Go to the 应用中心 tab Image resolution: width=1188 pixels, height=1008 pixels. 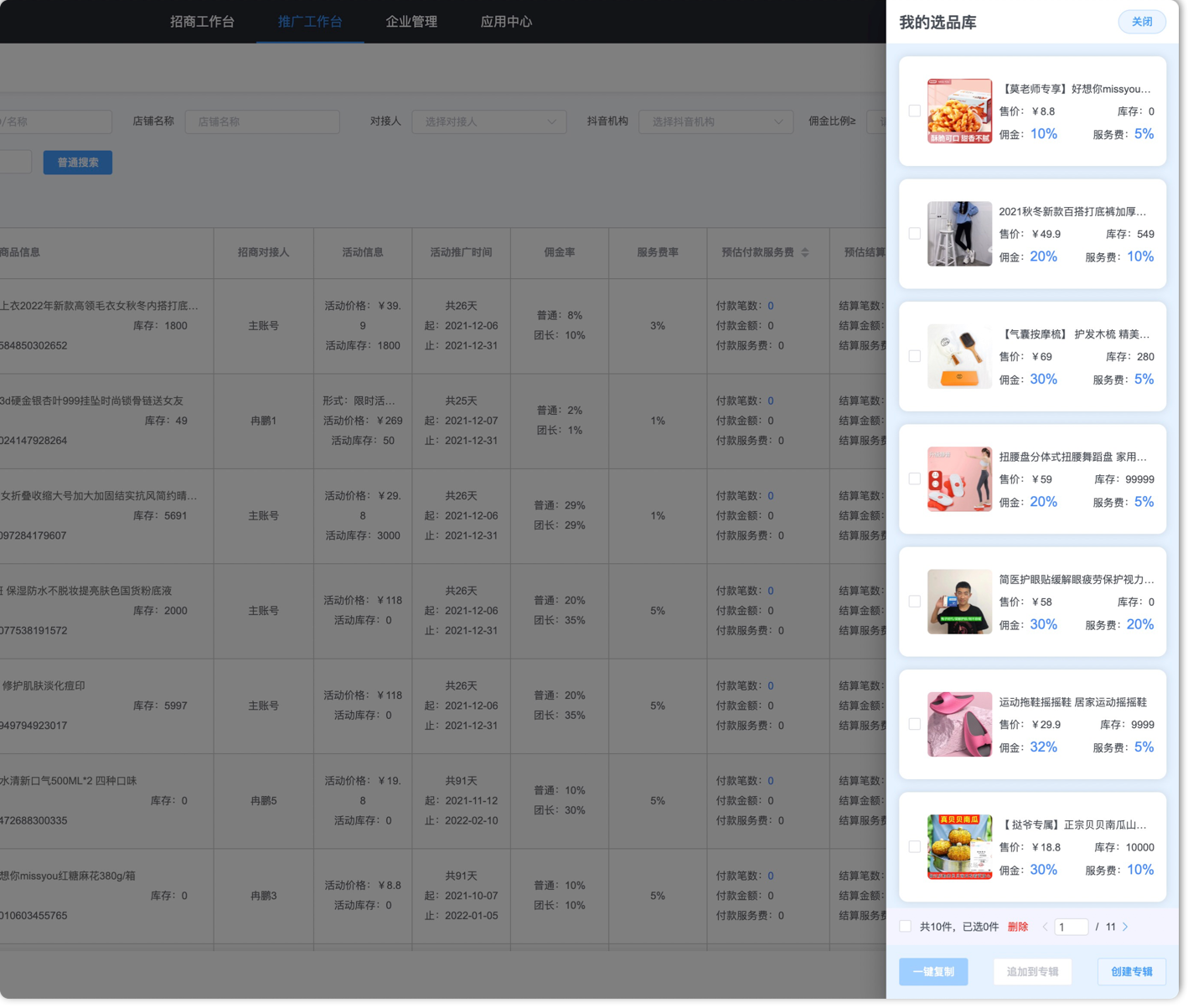[x=505, y=22]
